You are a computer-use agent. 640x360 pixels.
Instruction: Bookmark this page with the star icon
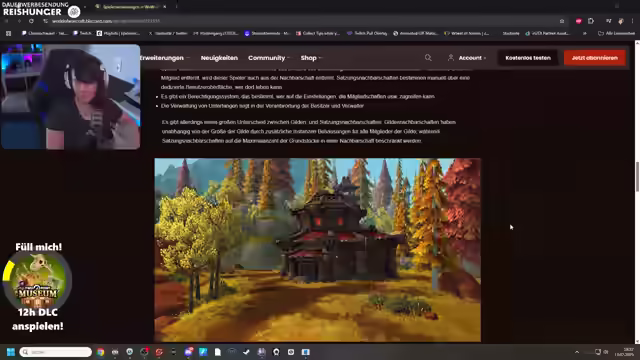click(x=562, y=21)
